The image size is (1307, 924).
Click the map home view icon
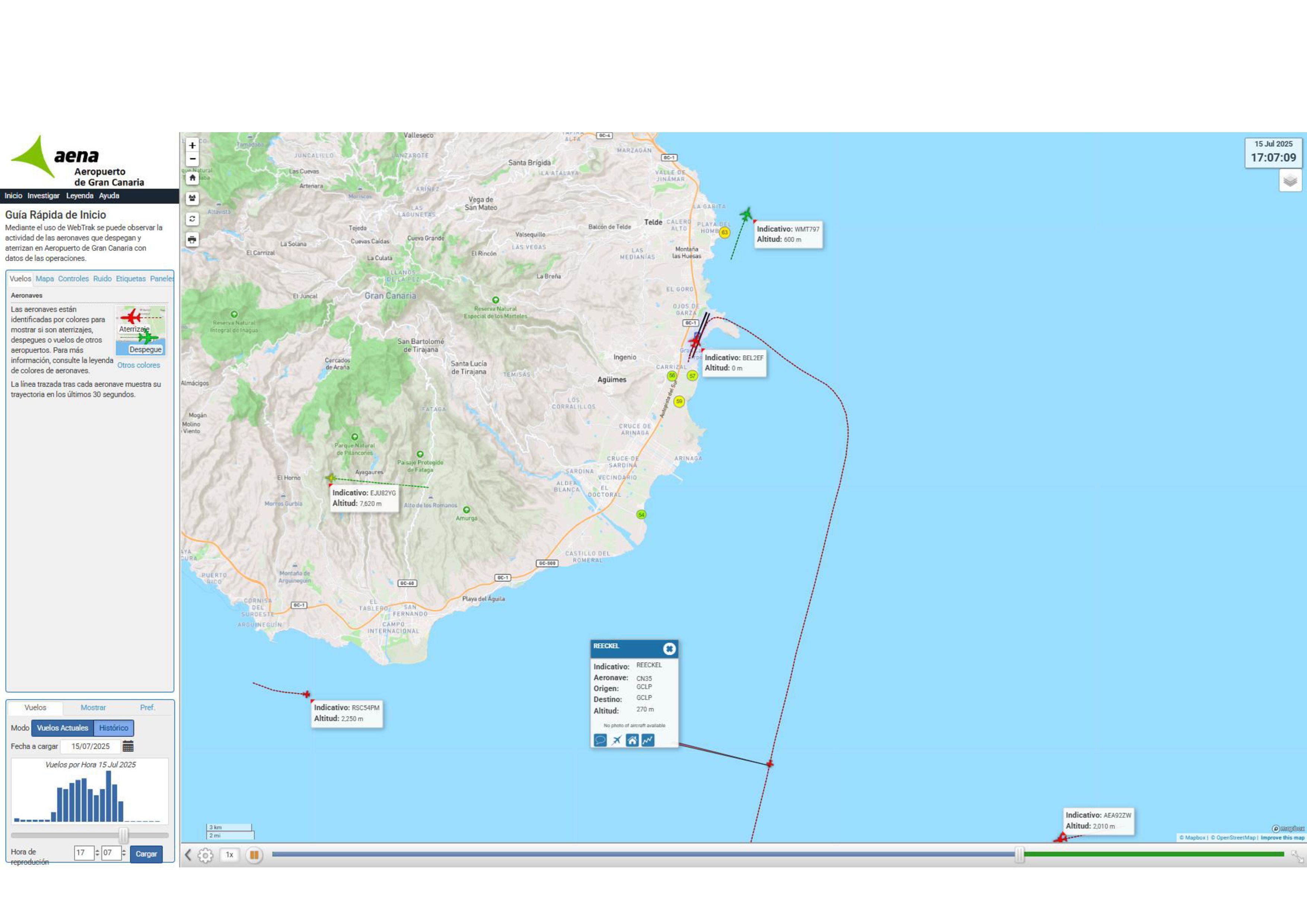(192, 178)
